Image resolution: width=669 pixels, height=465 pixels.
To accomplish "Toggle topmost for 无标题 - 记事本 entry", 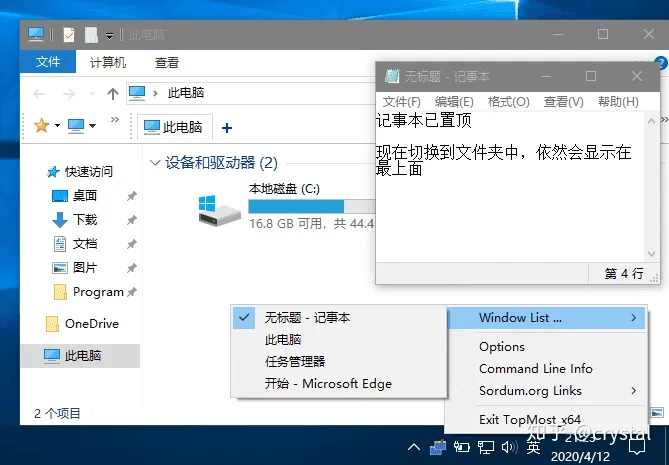I will point(339,318).
